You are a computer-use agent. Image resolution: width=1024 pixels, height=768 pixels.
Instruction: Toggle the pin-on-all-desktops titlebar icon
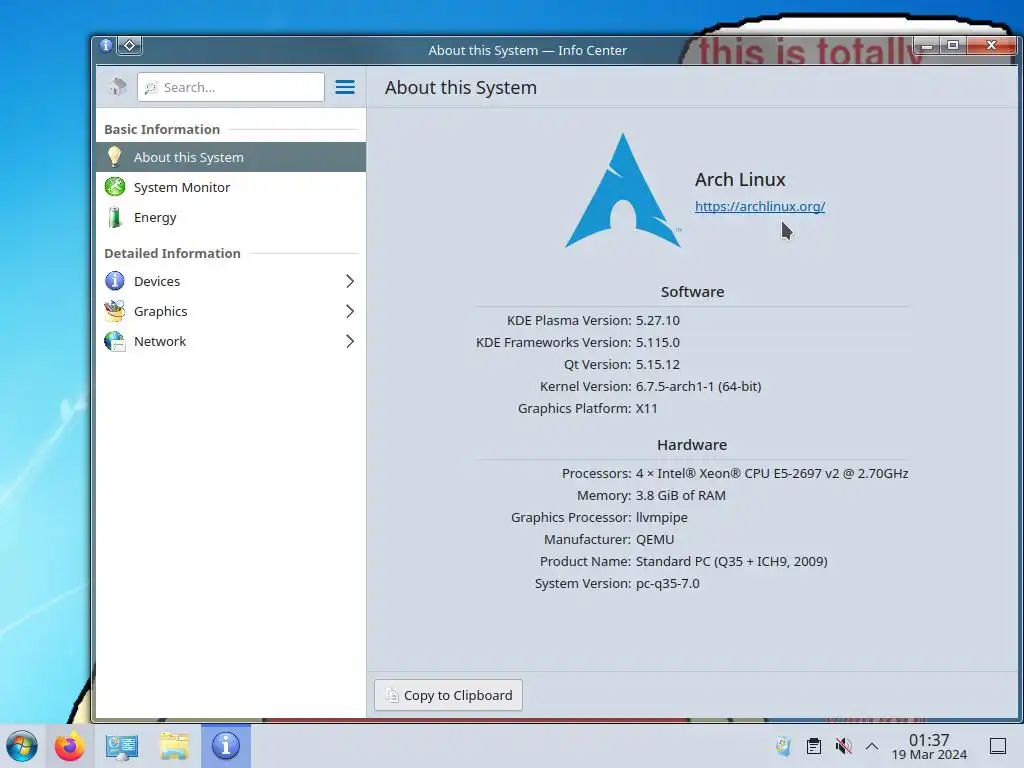(130, 45)
